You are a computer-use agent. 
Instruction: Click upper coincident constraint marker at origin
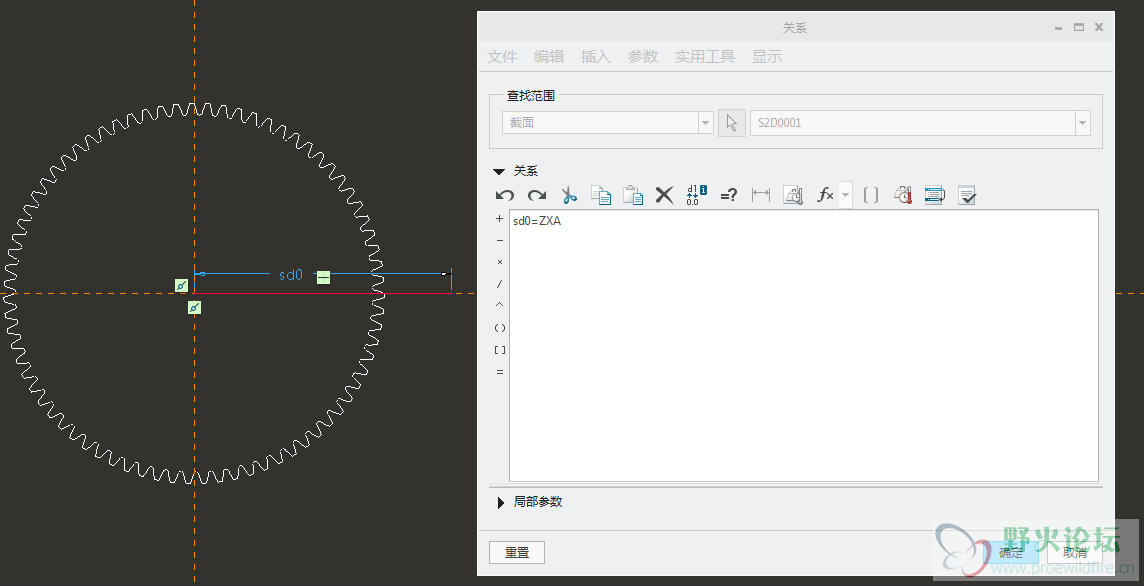pos(182,285)
